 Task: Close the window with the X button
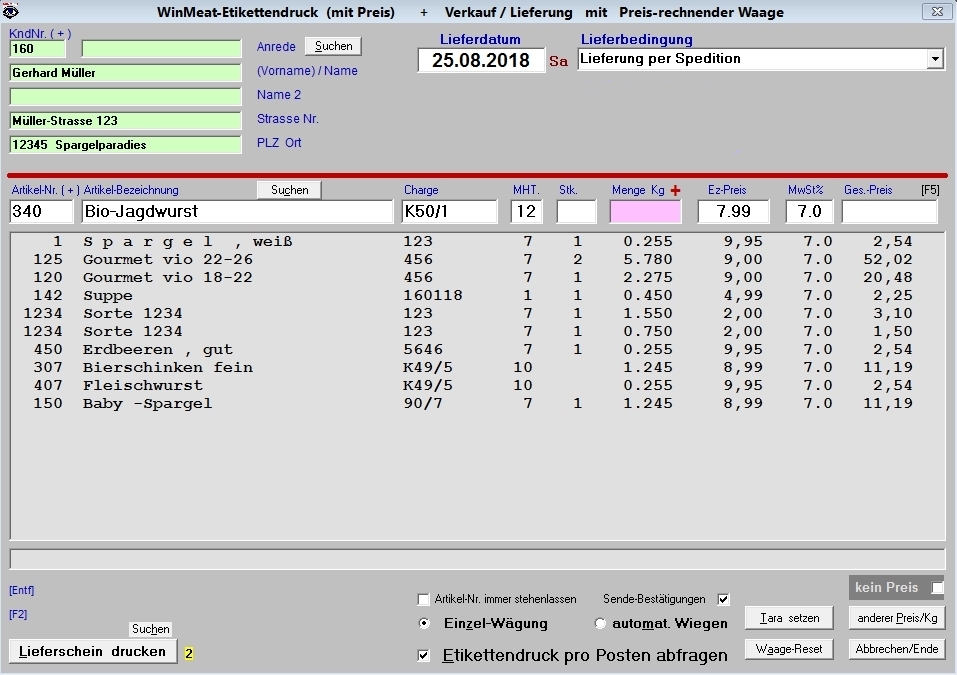pos(936,12)
